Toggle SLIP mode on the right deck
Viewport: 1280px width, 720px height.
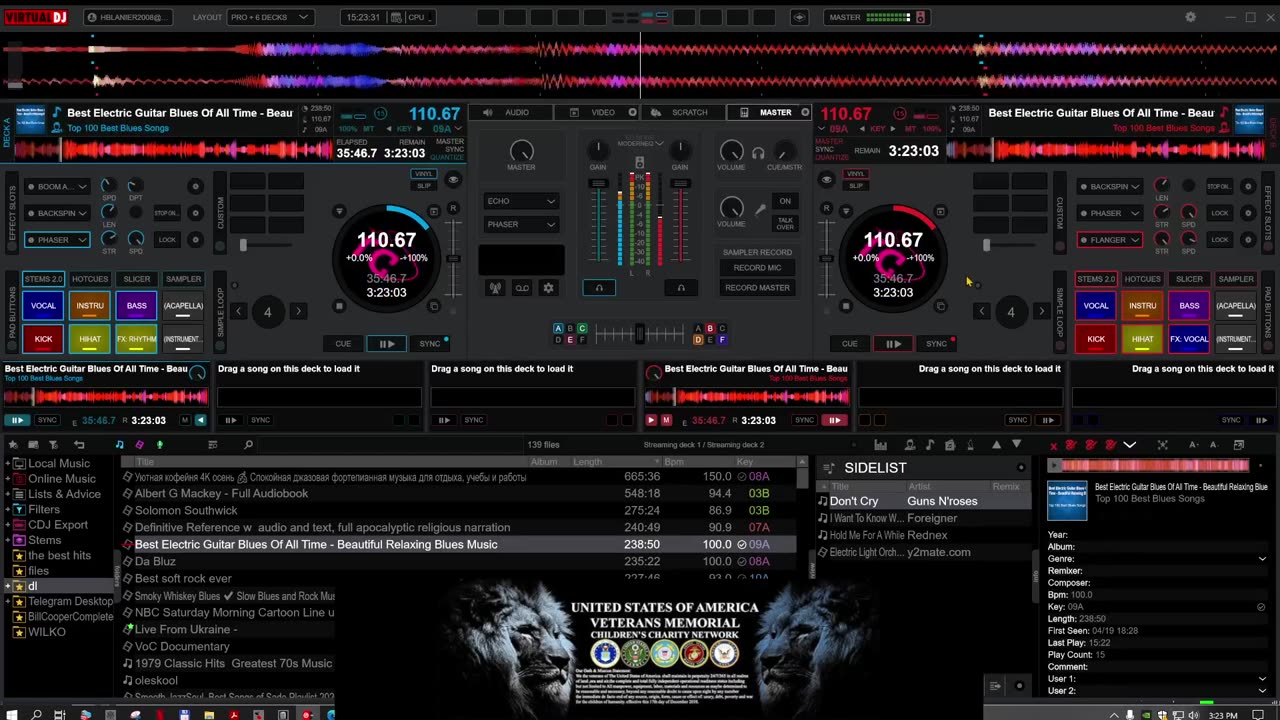click(x=856, y=185)
